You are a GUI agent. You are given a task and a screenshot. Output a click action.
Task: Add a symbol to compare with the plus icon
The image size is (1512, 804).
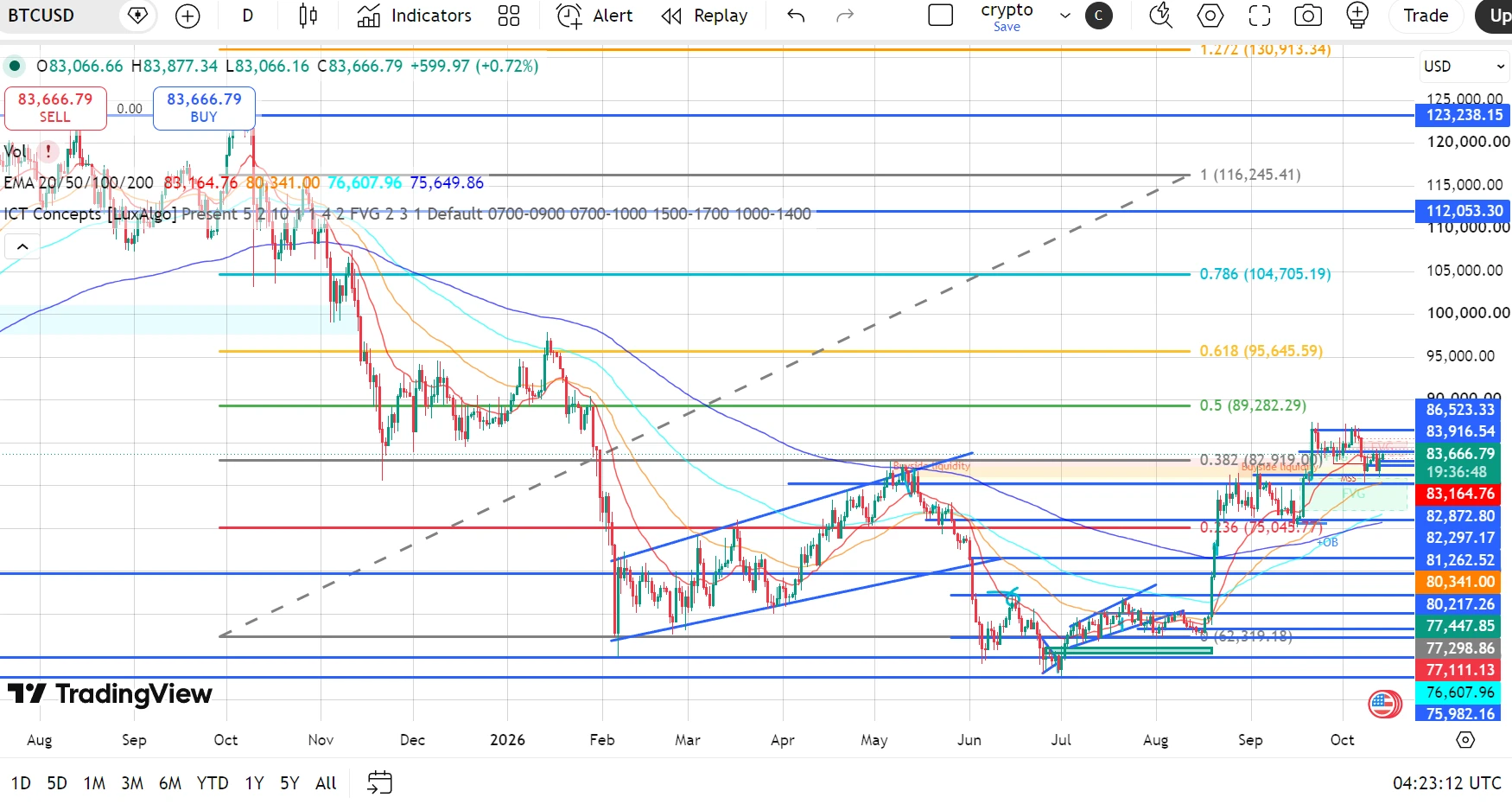pos(187,16)
